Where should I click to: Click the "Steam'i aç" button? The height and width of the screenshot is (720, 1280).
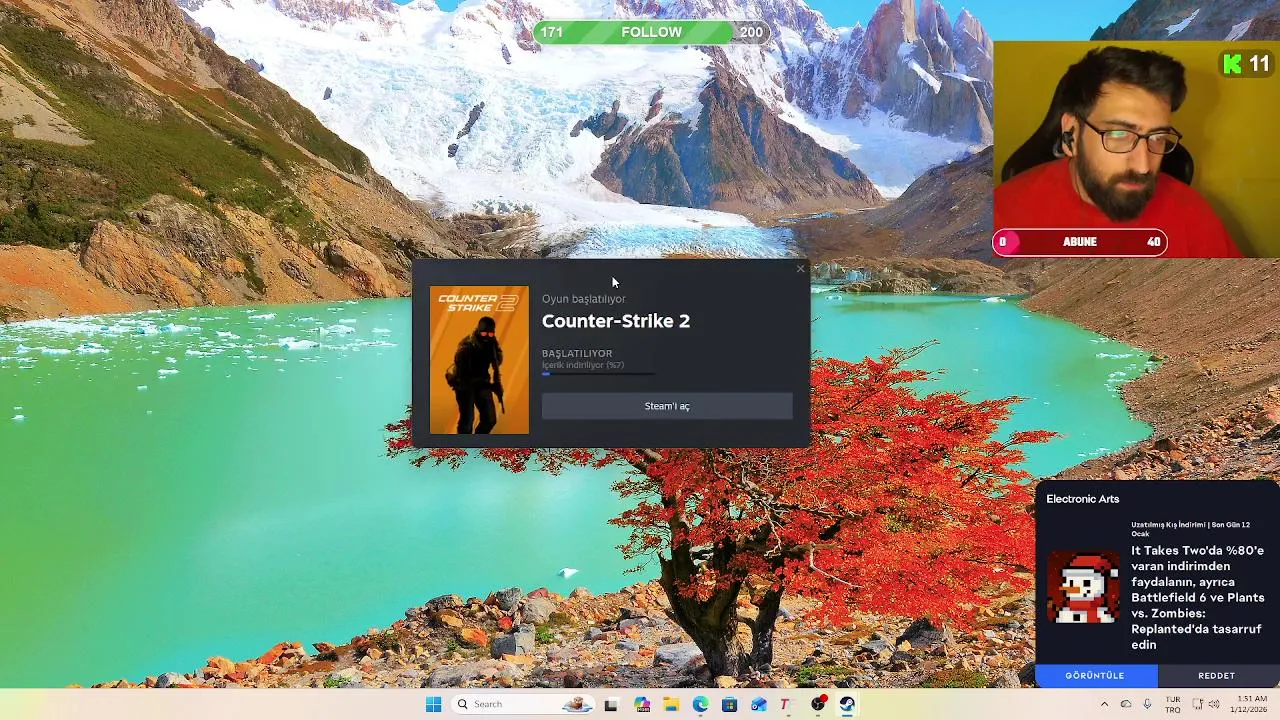667,406
